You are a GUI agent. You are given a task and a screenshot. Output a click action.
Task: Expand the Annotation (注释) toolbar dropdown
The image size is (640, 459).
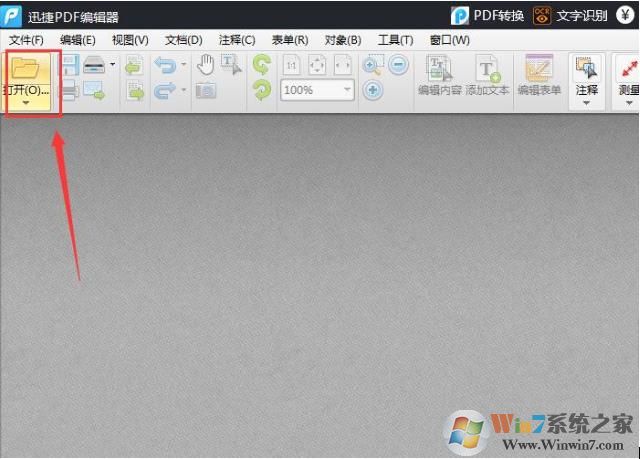pos(587,103)
